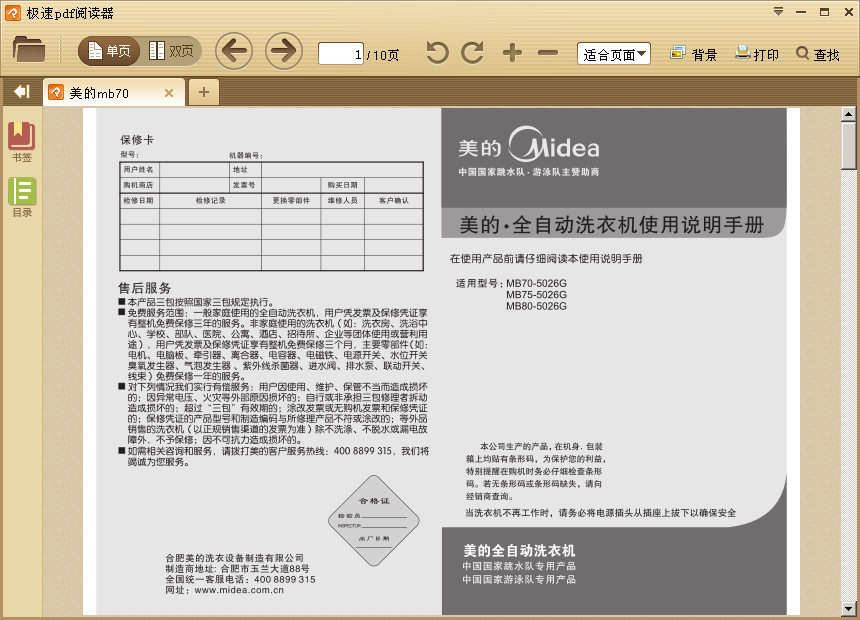Go to previous page with left arrow
Image resolution: width=860 pixels, height=620 pixels.
click(234, 51)
